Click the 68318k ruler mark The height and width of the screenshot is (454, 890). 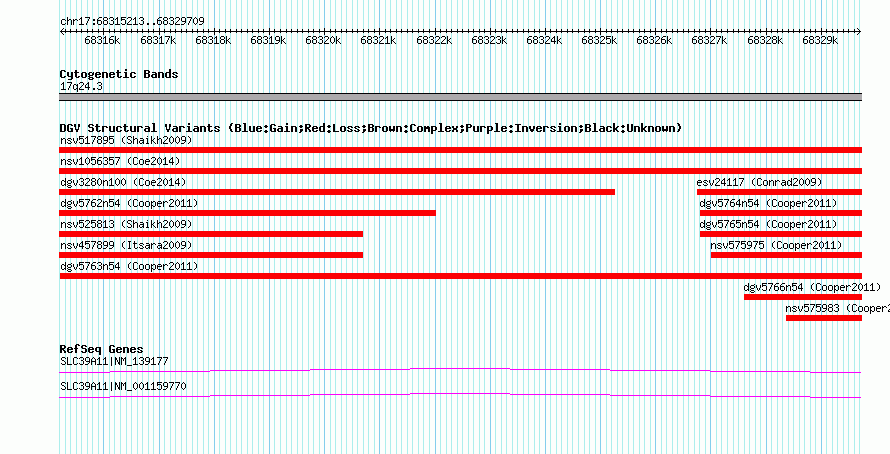click(213, 41)
